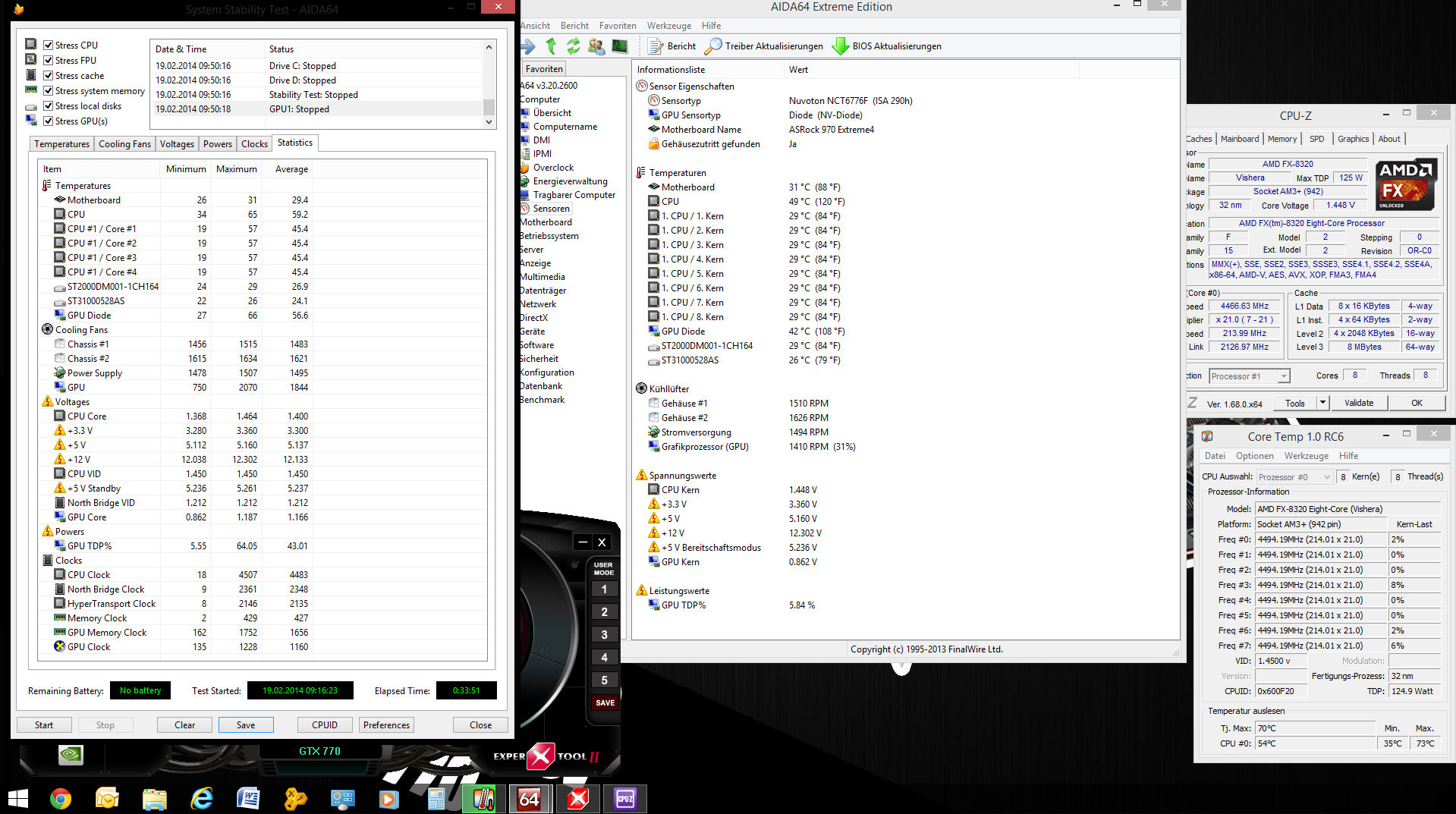Open Processor #1 selection dropdown in CPU-Z
The width and height of the screenshot is (1456, 814).
pos(1249,376)
